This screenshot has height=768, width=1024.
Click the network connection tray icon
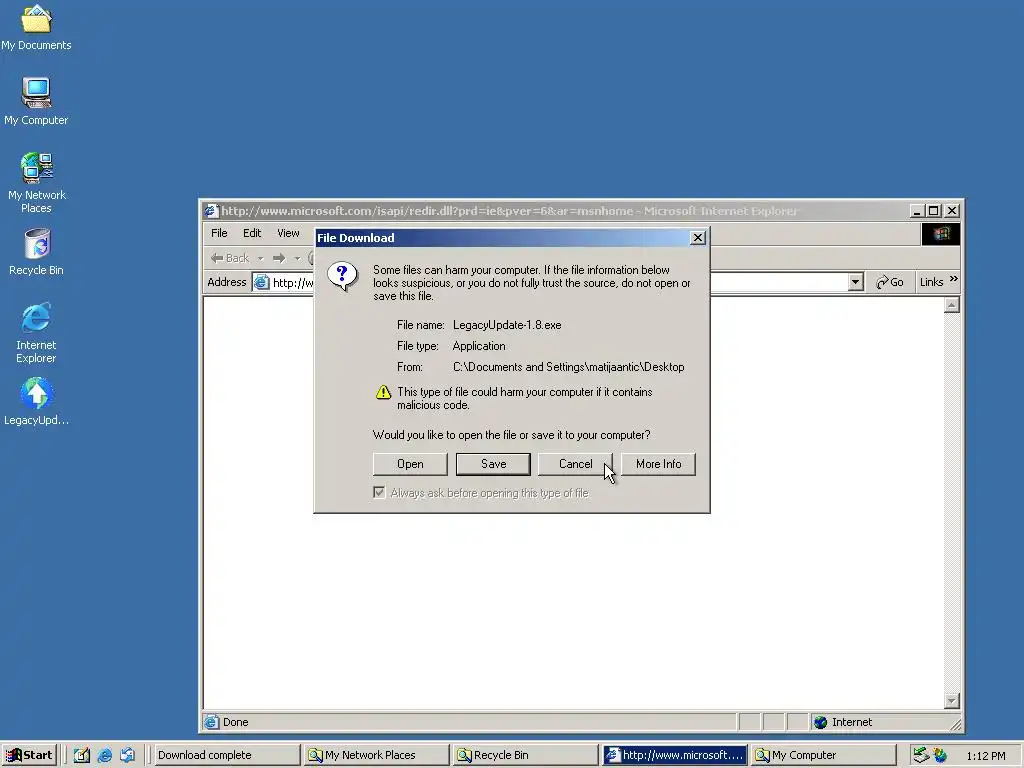[x=921, y=755]
